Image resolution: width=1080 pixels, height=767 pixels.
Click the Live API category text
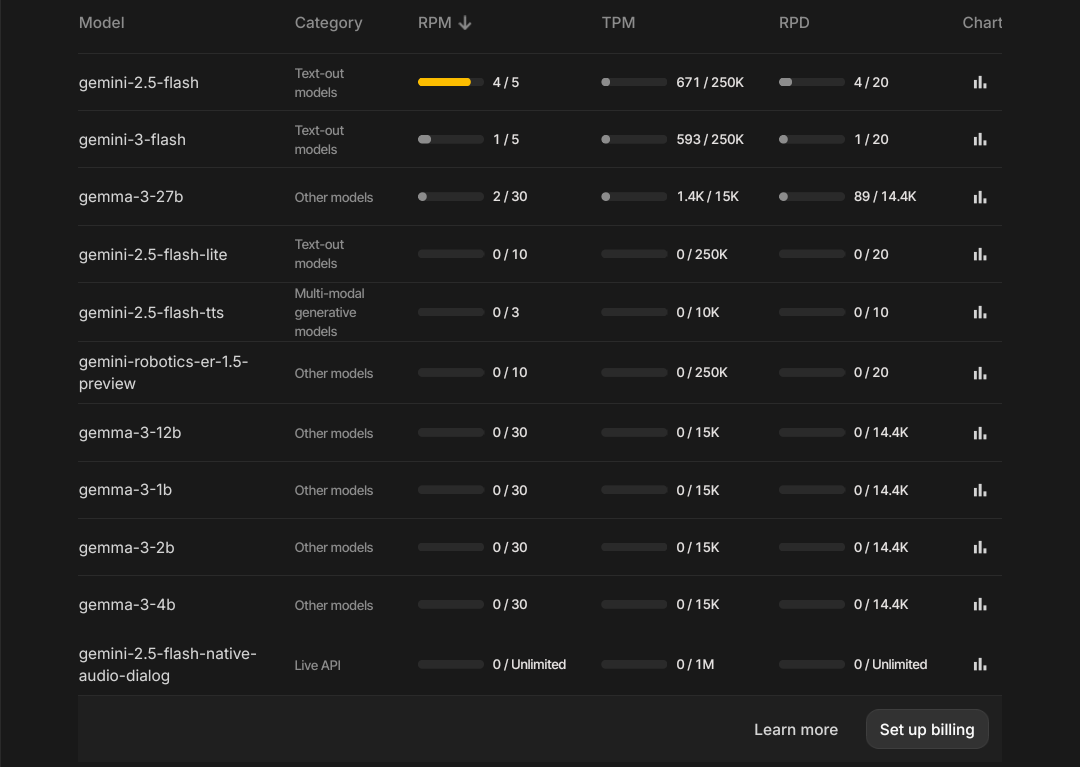(x=318, y=666)
